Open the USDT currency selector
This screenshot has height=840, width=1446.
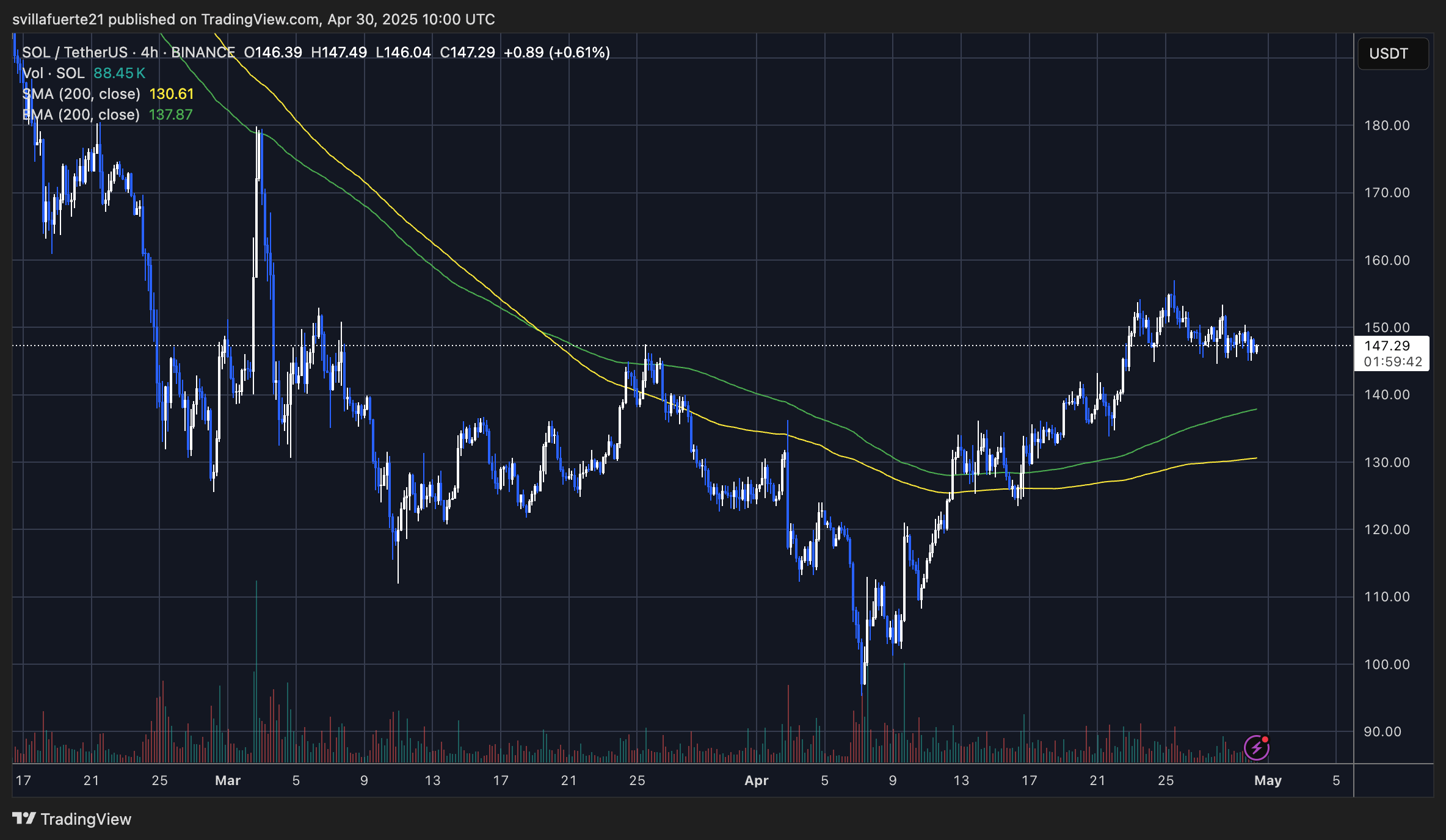[1392, 54]
